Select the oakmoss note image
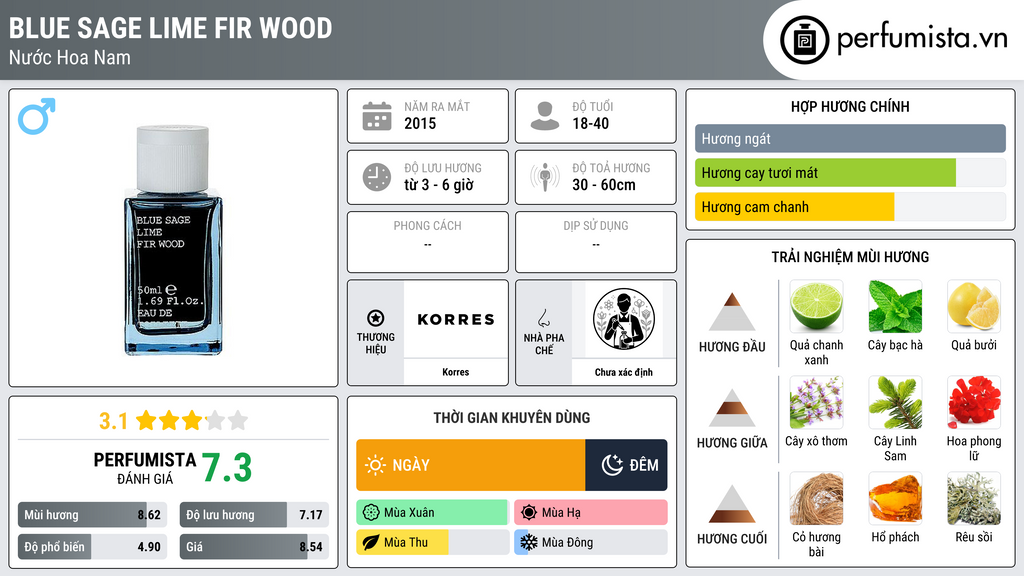Screen dimensions: 1024x576 974,498
